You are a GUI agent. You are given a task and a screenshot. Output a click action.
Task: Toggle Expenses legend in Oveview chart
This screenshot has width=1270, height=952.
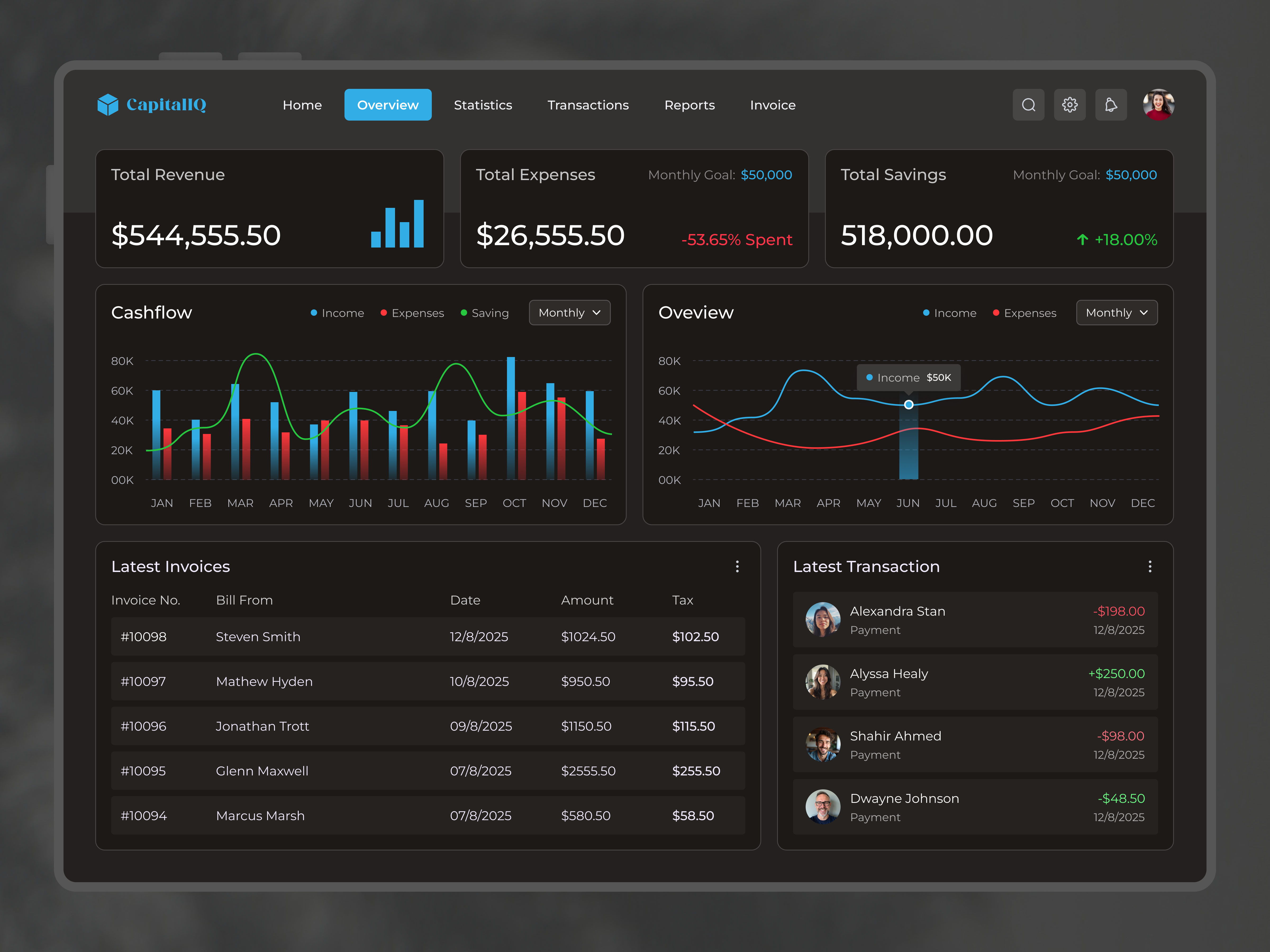pyautogui.click(x=1025, y=313)
